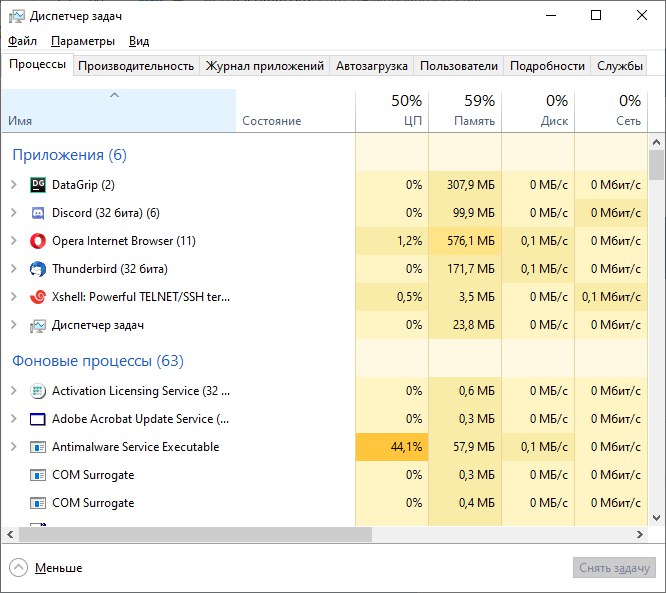Click the 1,2% CPU value cell
Viewport: 666px width, 593px height.
pyautogui.click(x=392, y=241)
